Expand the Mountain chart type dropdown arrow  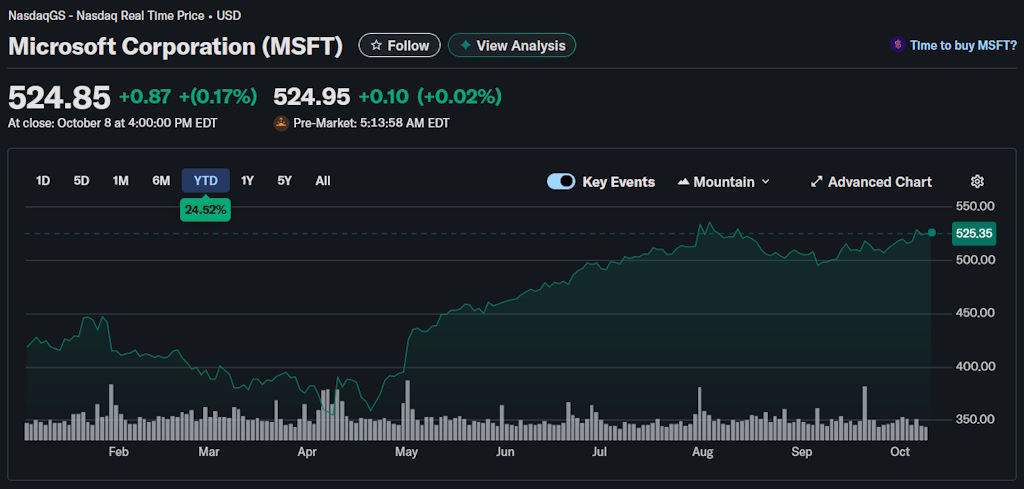[766, 182]
